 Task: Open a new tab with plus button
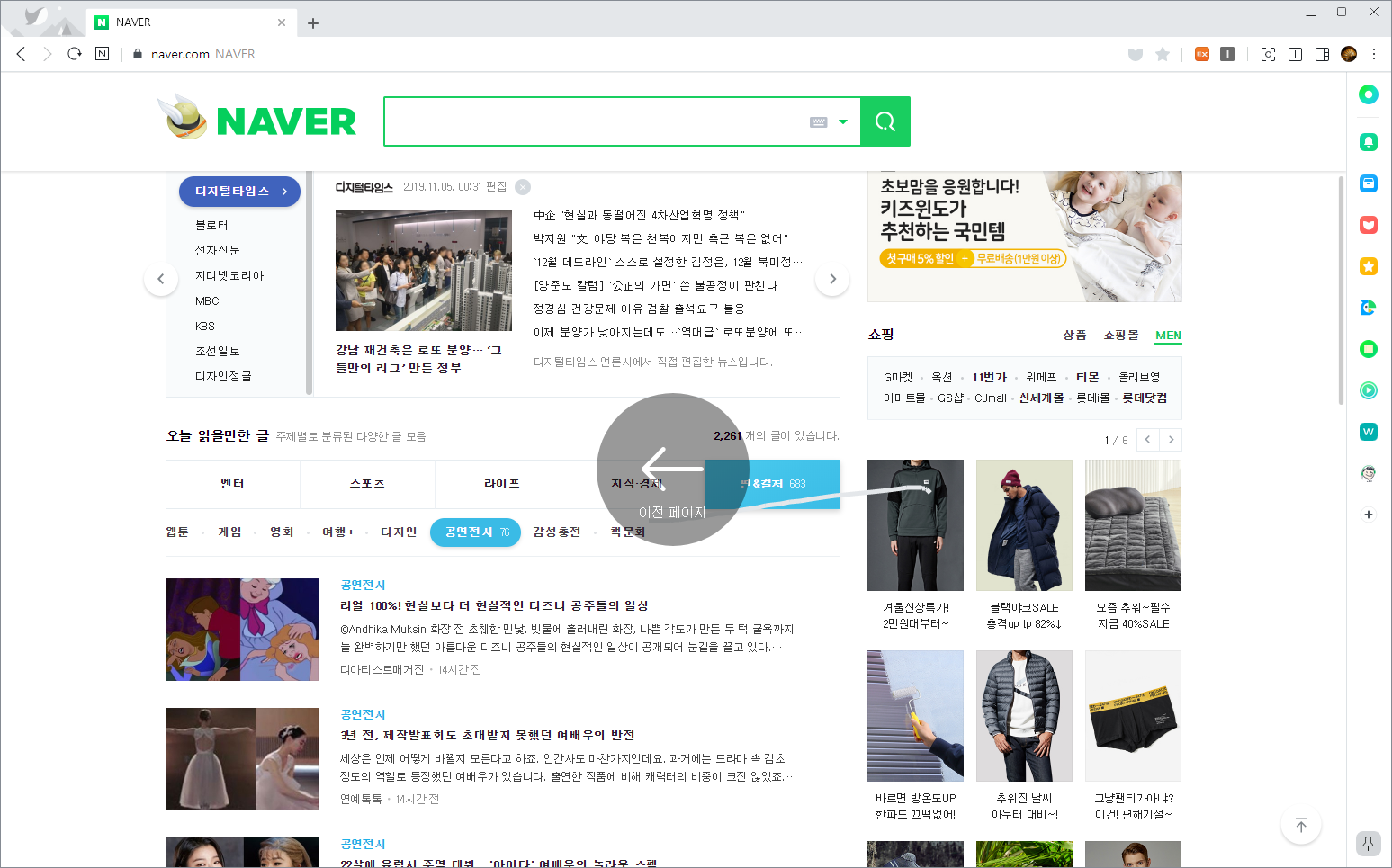pyautogui.click(x=313, y=23)
